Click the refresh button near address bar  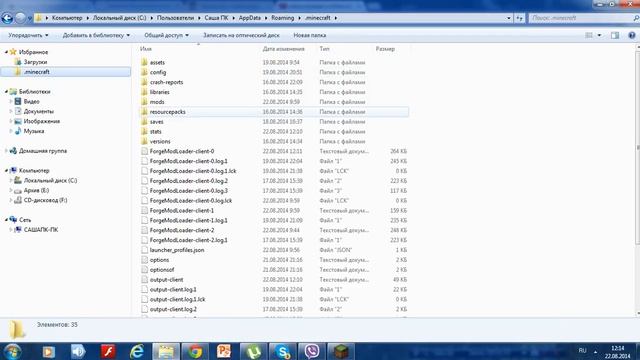tap(519, 18)
